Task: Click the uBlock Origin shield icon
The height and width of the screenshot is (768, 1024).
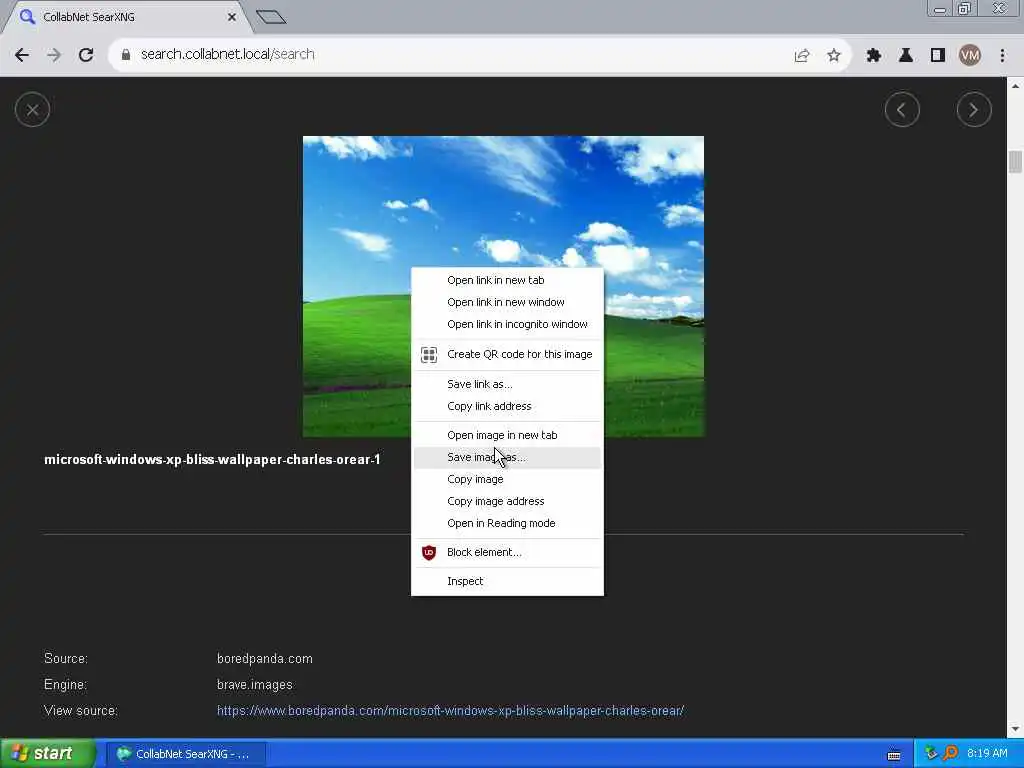Action: 429,552
